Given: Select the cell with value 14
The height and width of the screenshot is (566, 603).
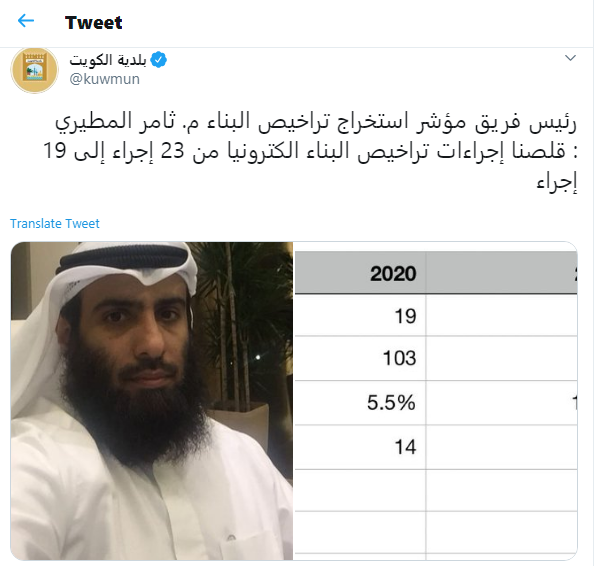Looking at the screenshot, I should click(x=404, y=449).
